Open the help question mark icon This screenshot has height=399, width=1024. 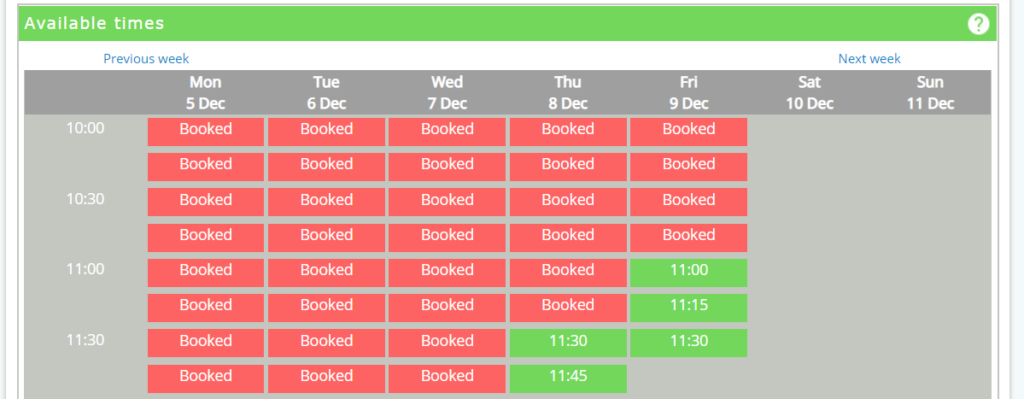pos(978,24)
